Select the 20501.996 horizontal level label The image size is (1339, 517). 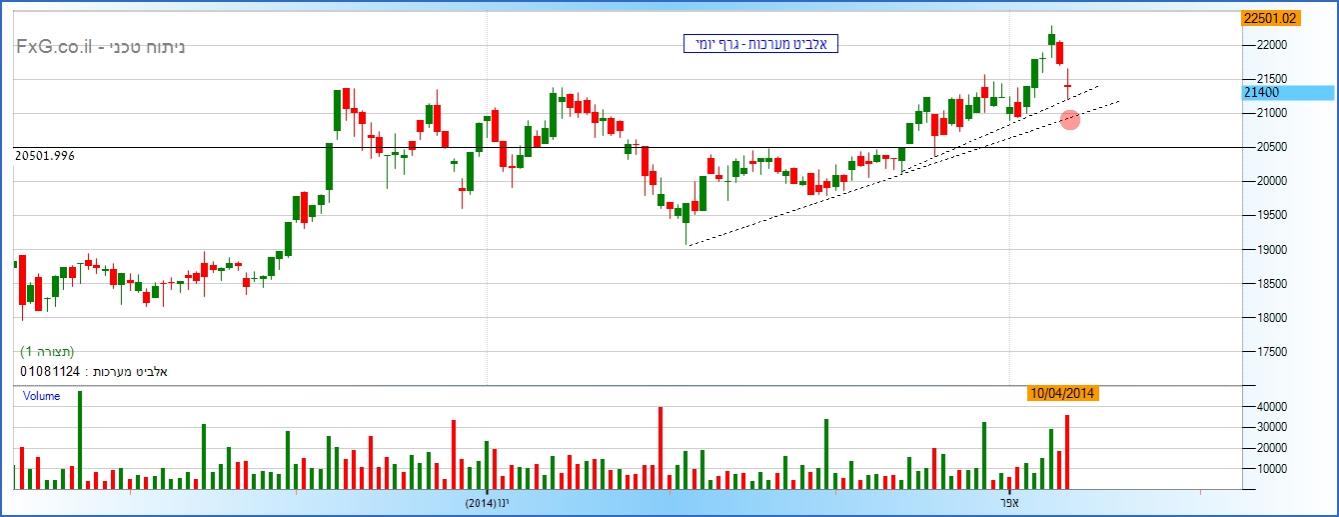45,155
